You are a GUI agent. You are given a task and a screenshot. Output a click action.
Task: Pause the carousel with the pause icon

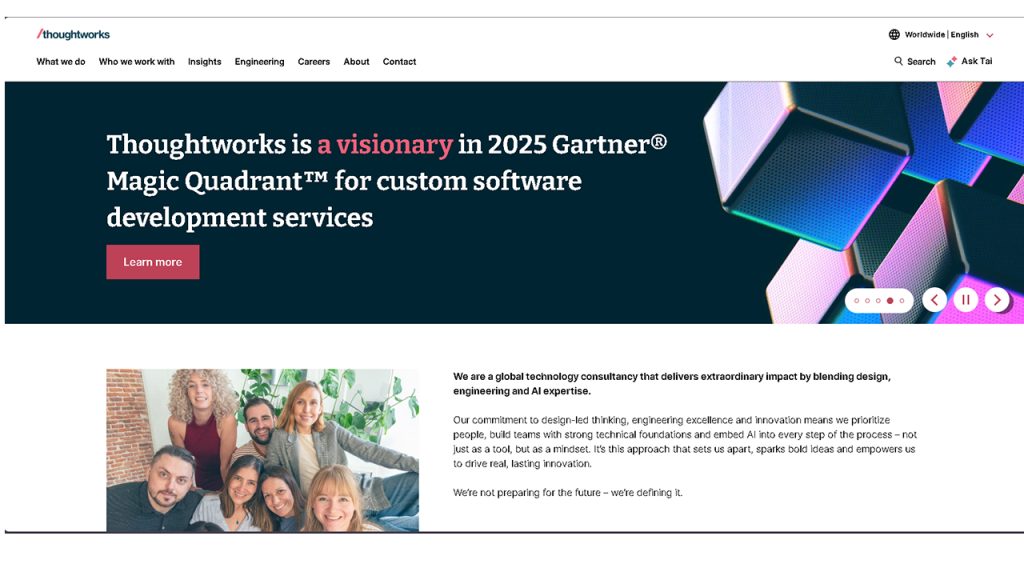pos(965,299)
